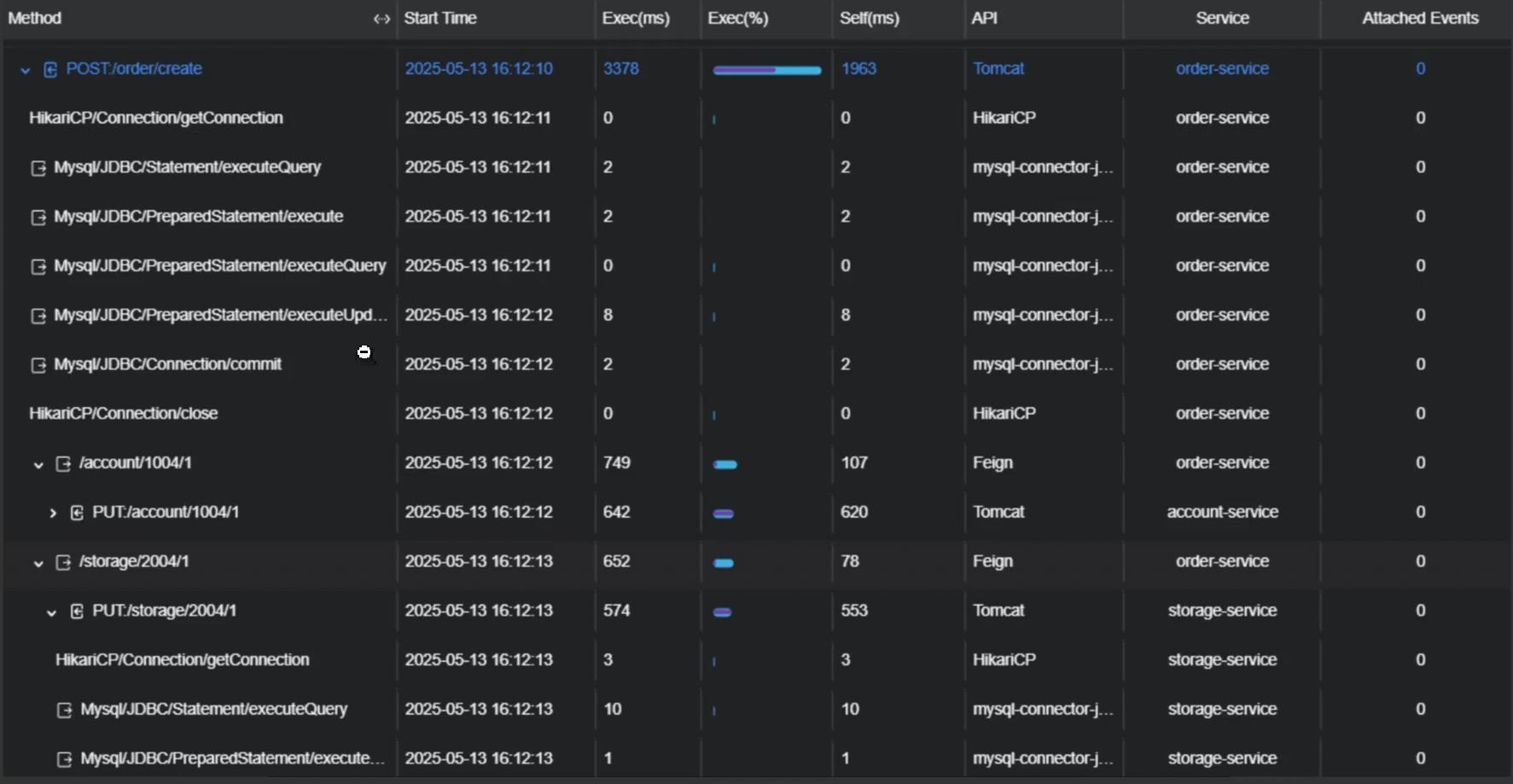This screenshot has height=784, width=1513.
Task: Select the PUT:/account/1004/1 span name
Action: pos(166,512)
